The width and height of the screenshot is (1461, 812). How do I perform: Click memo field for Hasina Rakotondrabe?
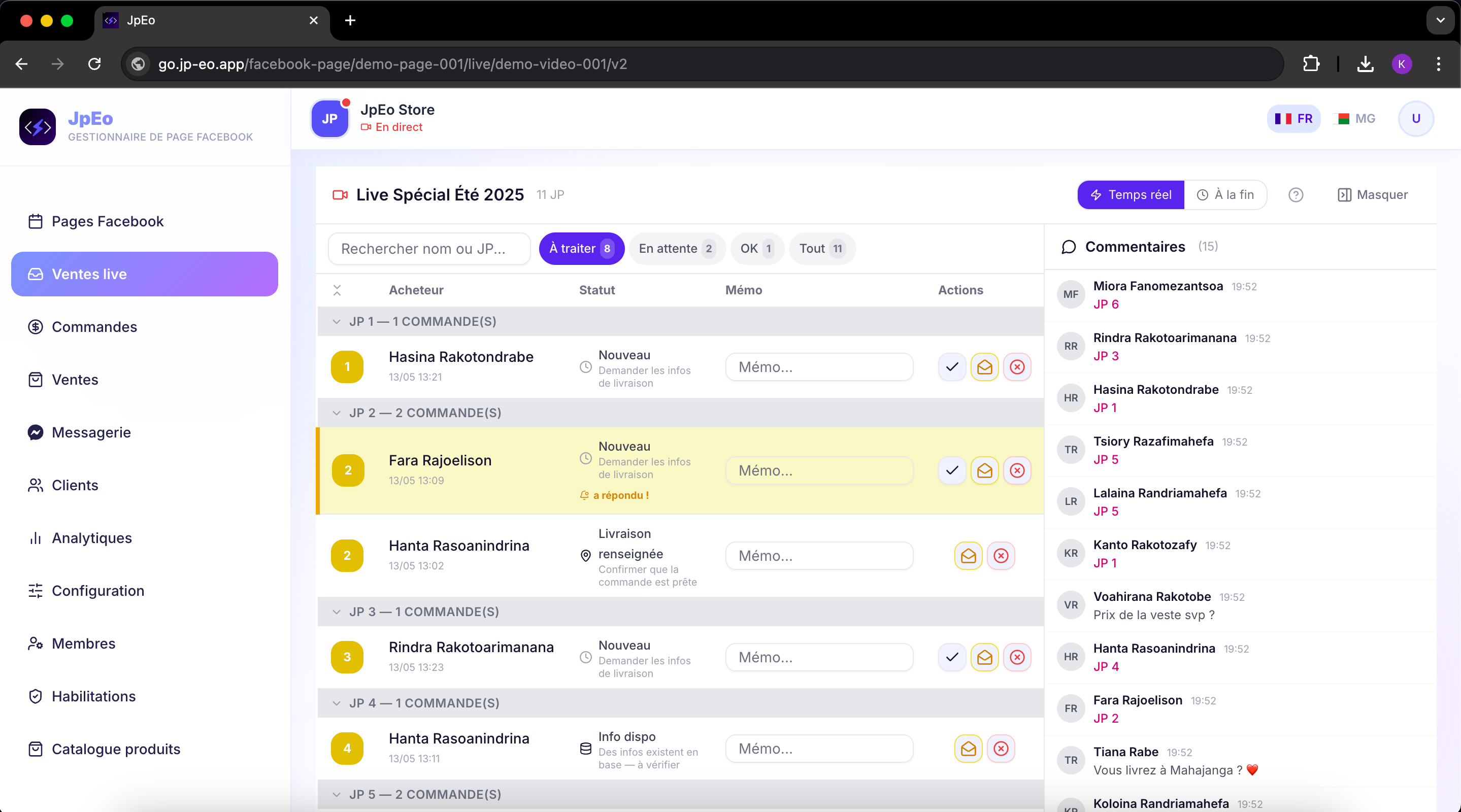(x=819, y=367)
